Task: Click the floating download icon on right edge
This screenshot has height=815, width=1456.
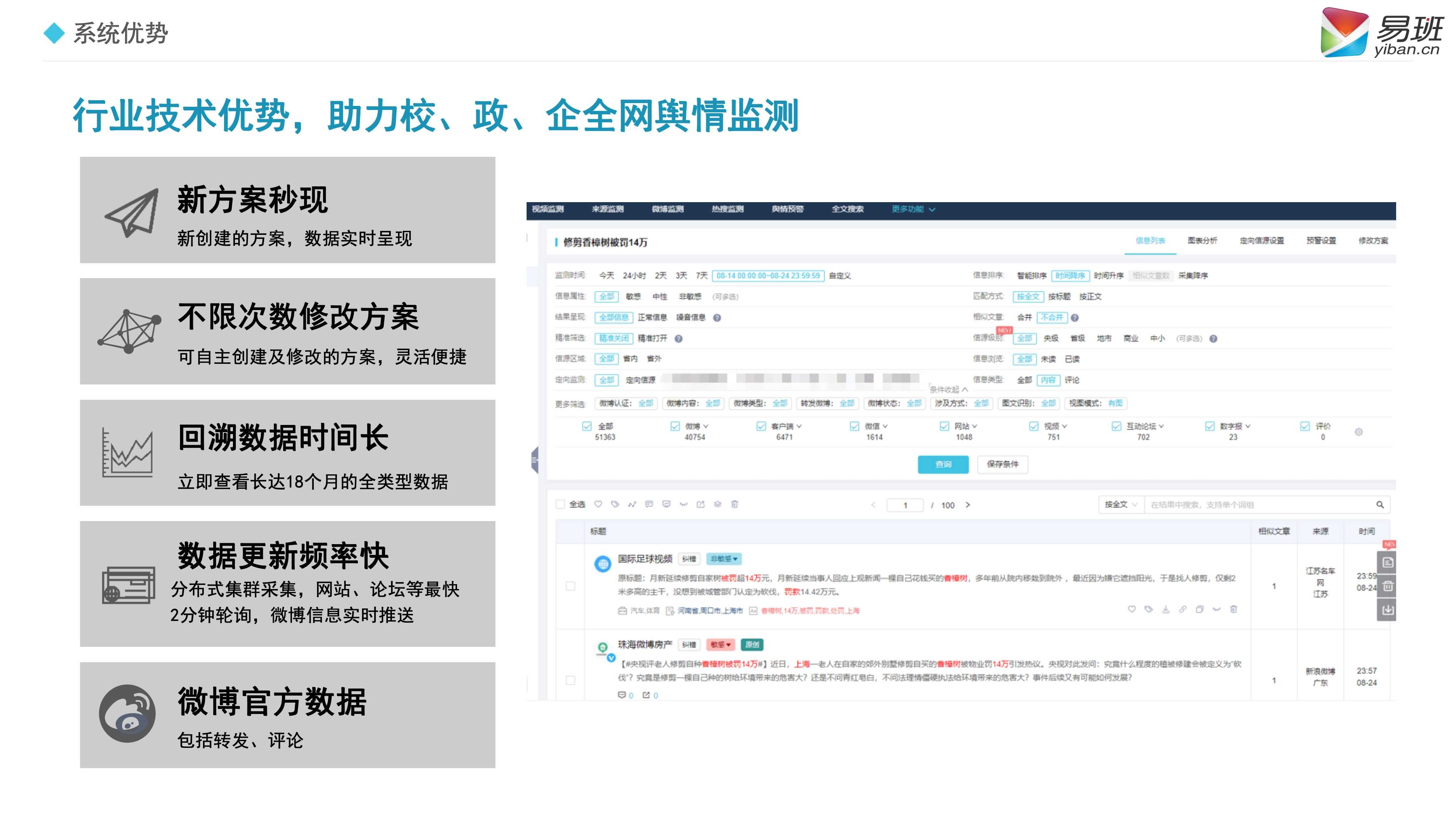Action: pyautogui.click(x=1387, y=610)
